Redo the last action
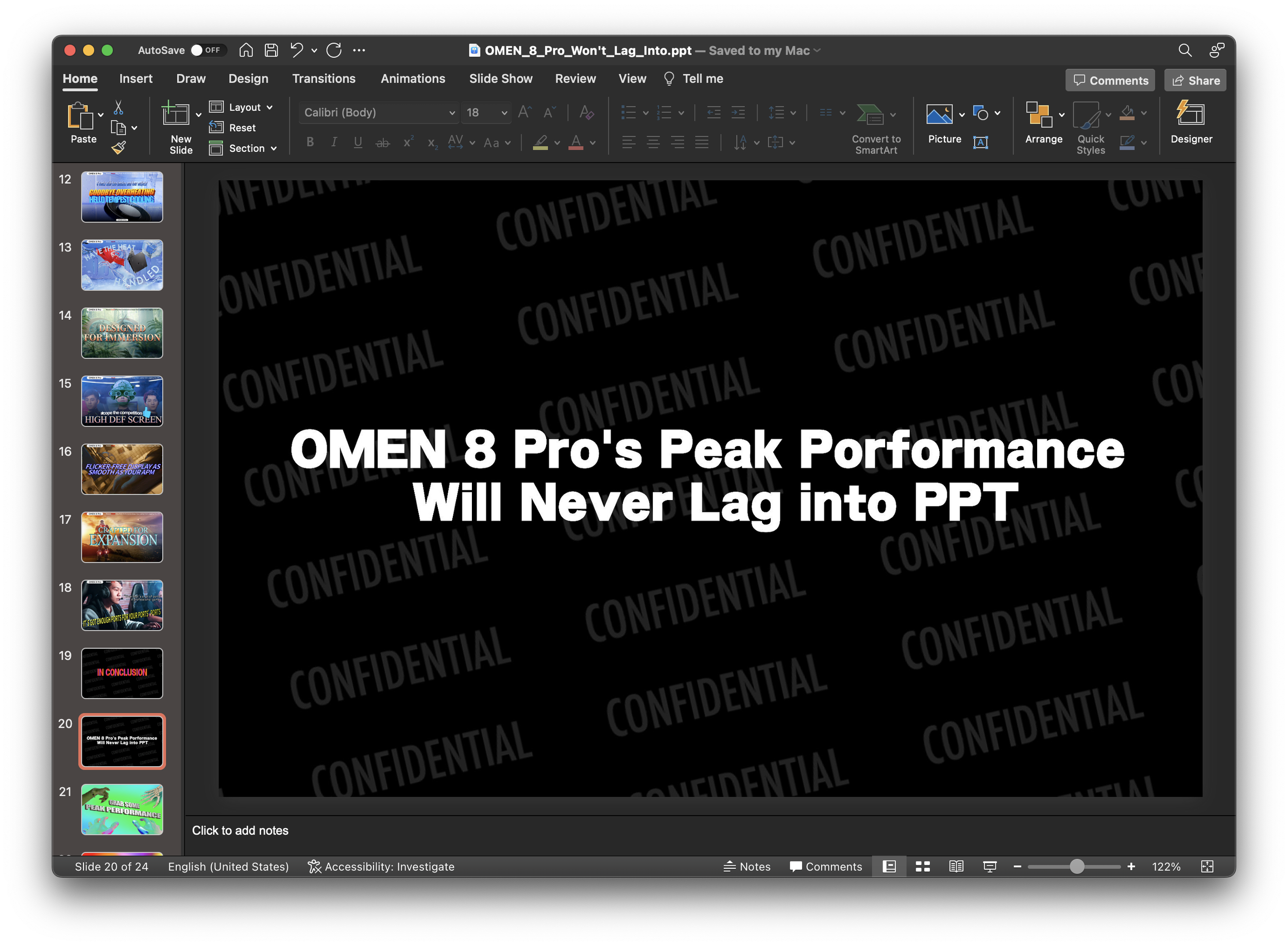1288x946 pixels. click(x=334, y=50)
